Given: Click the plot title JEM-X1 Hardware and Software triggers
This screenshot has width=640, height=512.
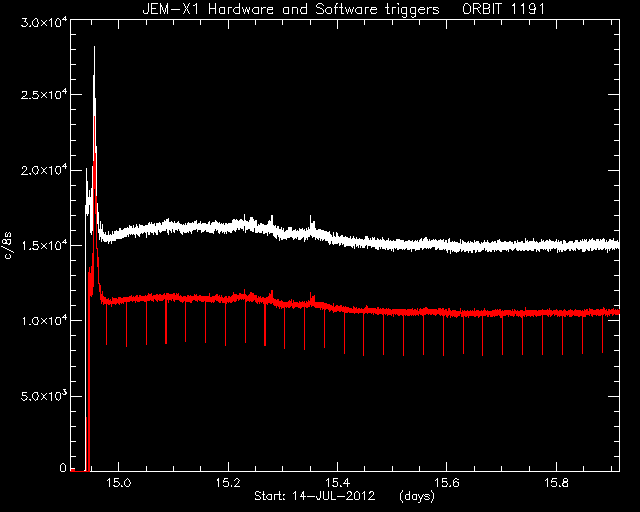Looking at the screenshot, I should tap(291, 9).
